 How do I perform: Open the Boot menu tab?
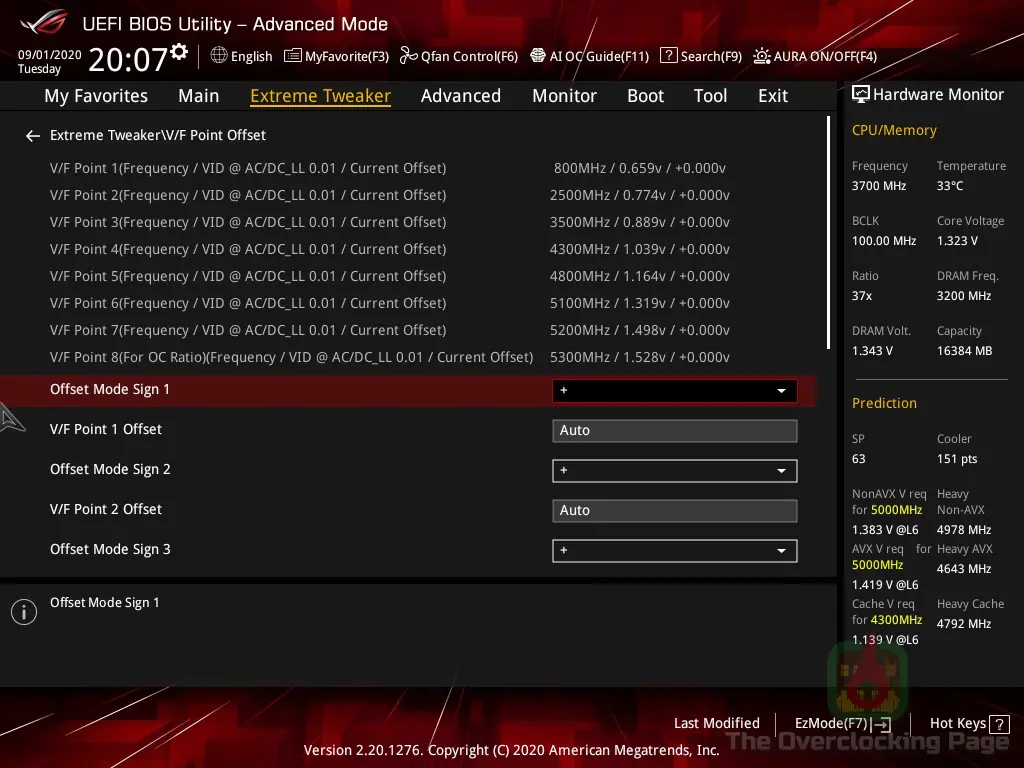pyautogui.click(x=645, y=95)
